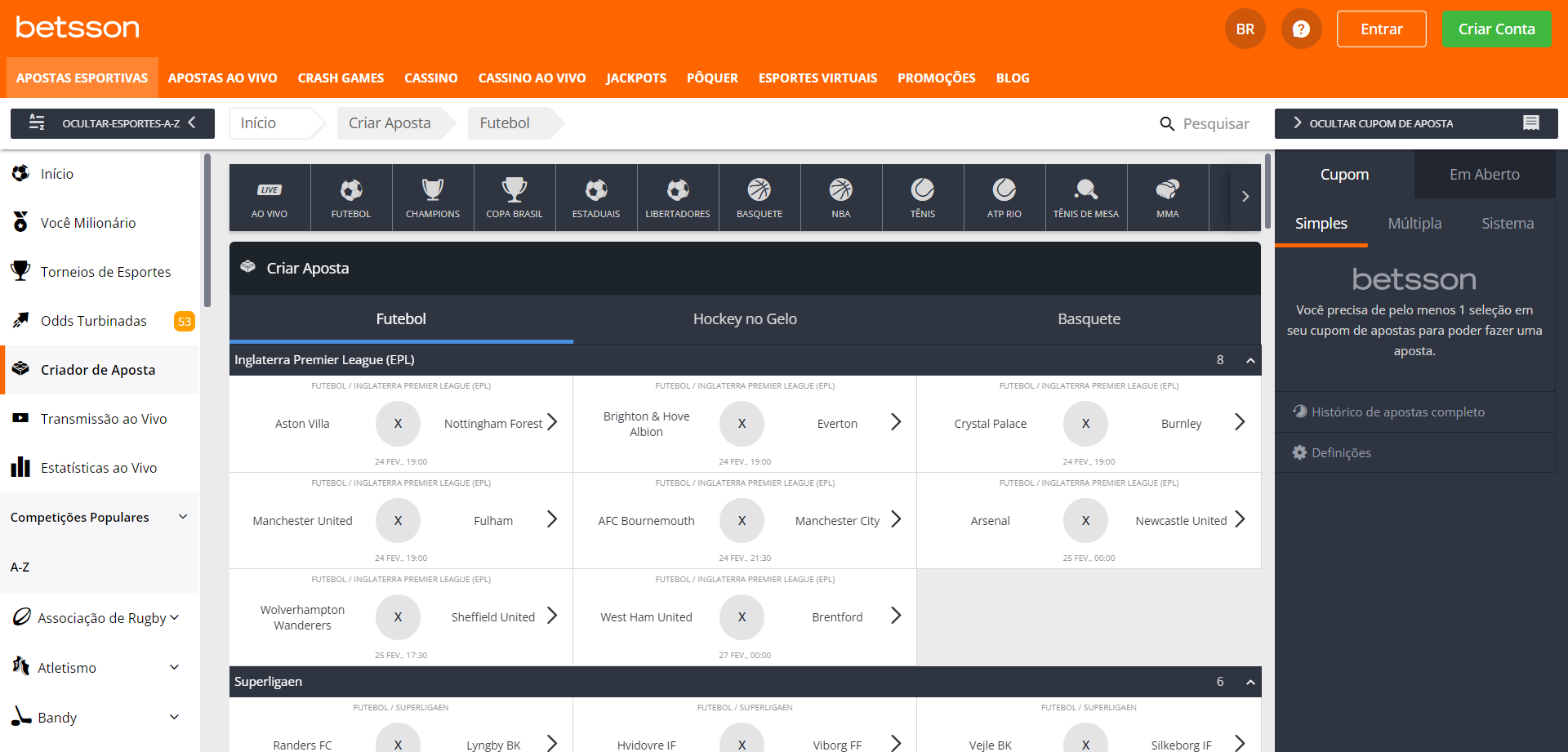Select the Basquete sport icon
This screenshot has width=1568, height=752.
tap(759, 198)
